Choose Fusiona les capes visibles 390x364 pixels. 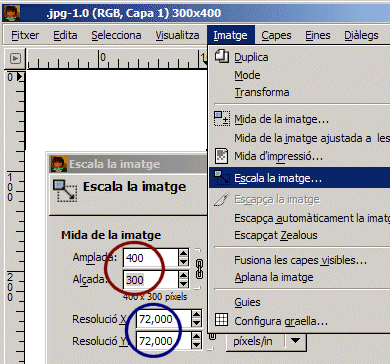click(300, 260)
